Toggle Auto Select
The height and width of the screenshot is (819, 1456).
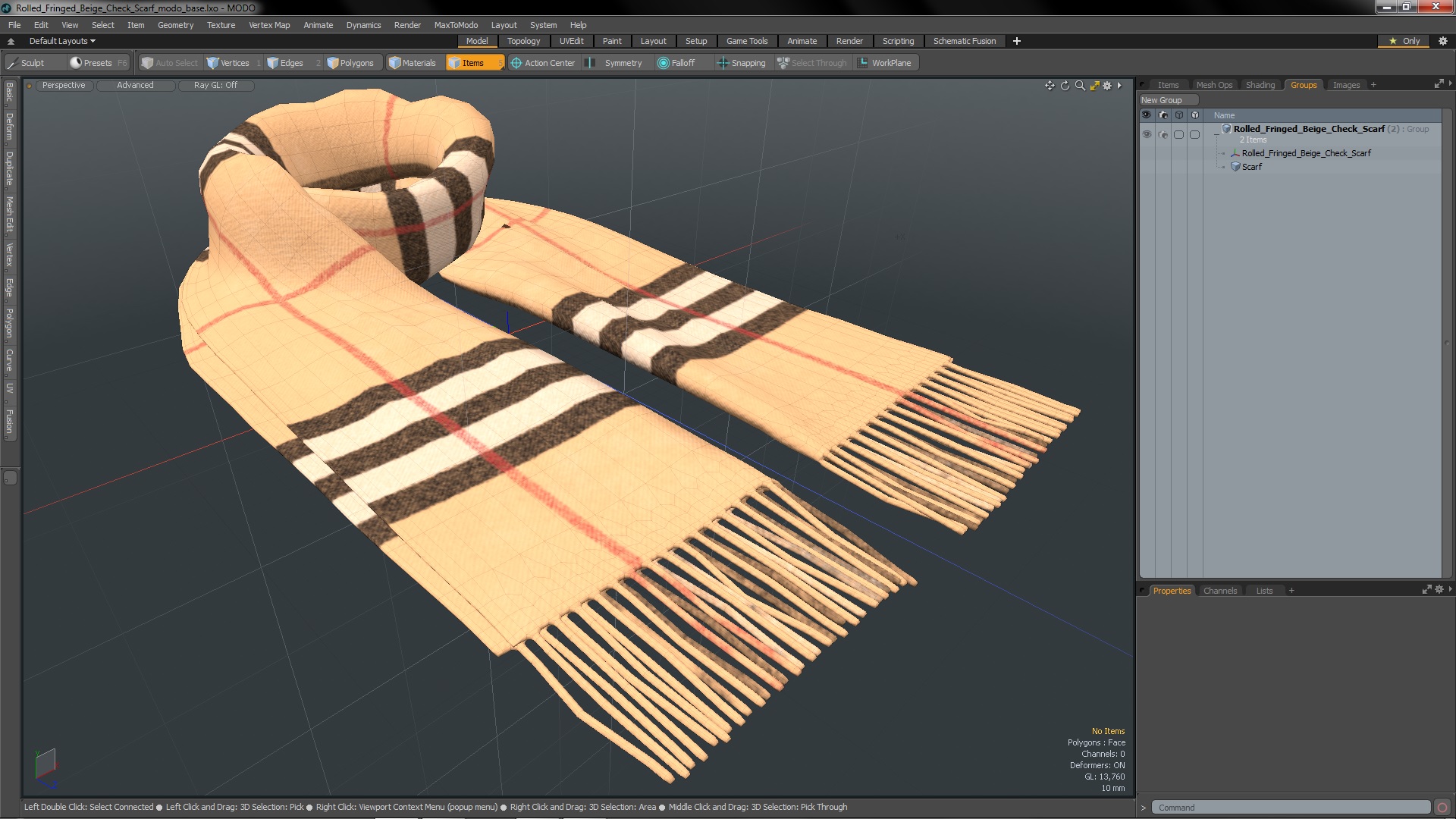pos(170,63)
